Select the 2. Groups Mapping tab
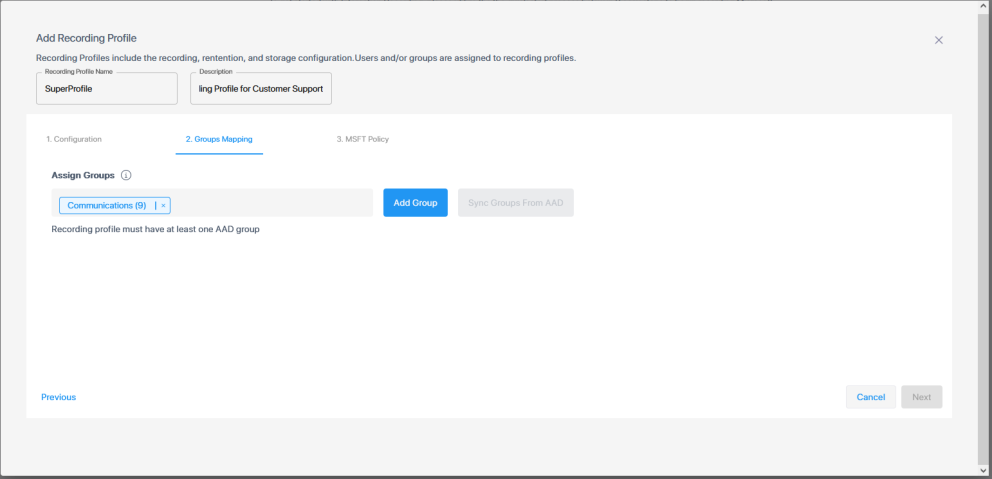The height and width of the screenshot is (479, 992). click(219, 139)
